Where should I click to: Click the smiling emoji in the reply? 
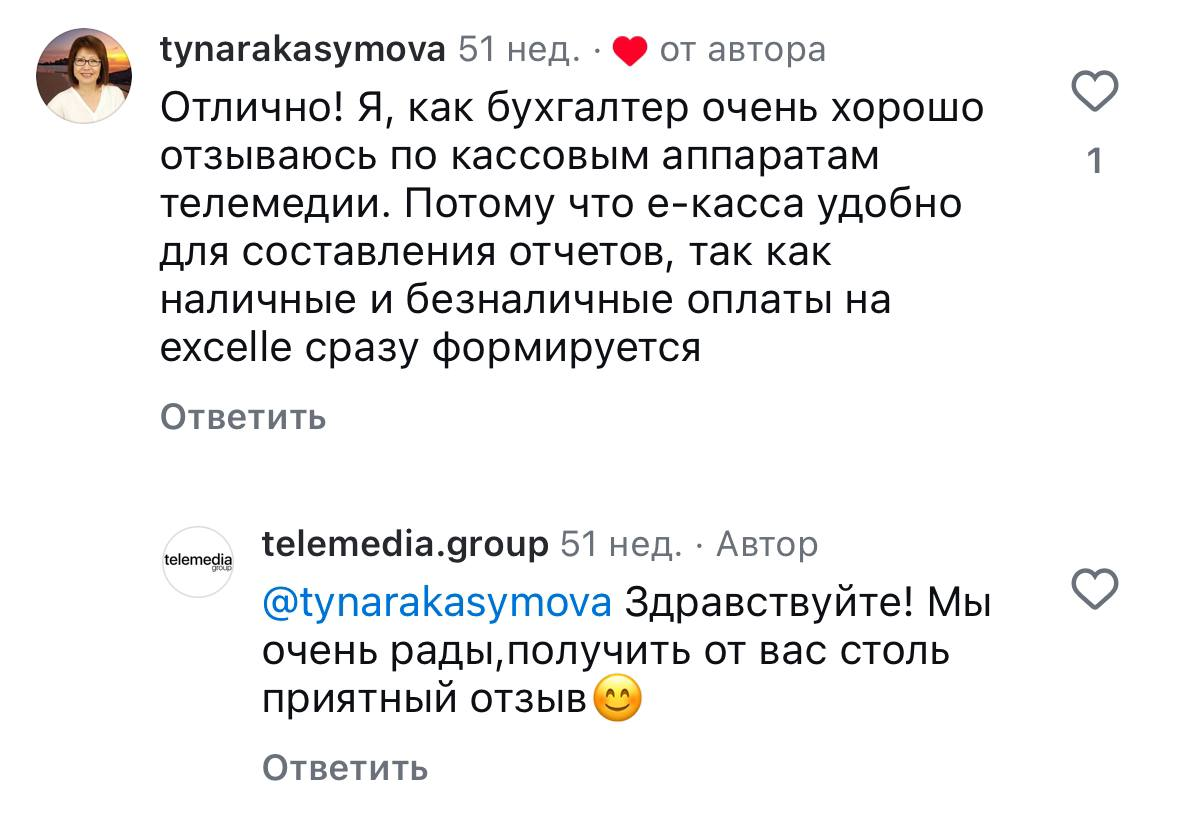(617, 699)
